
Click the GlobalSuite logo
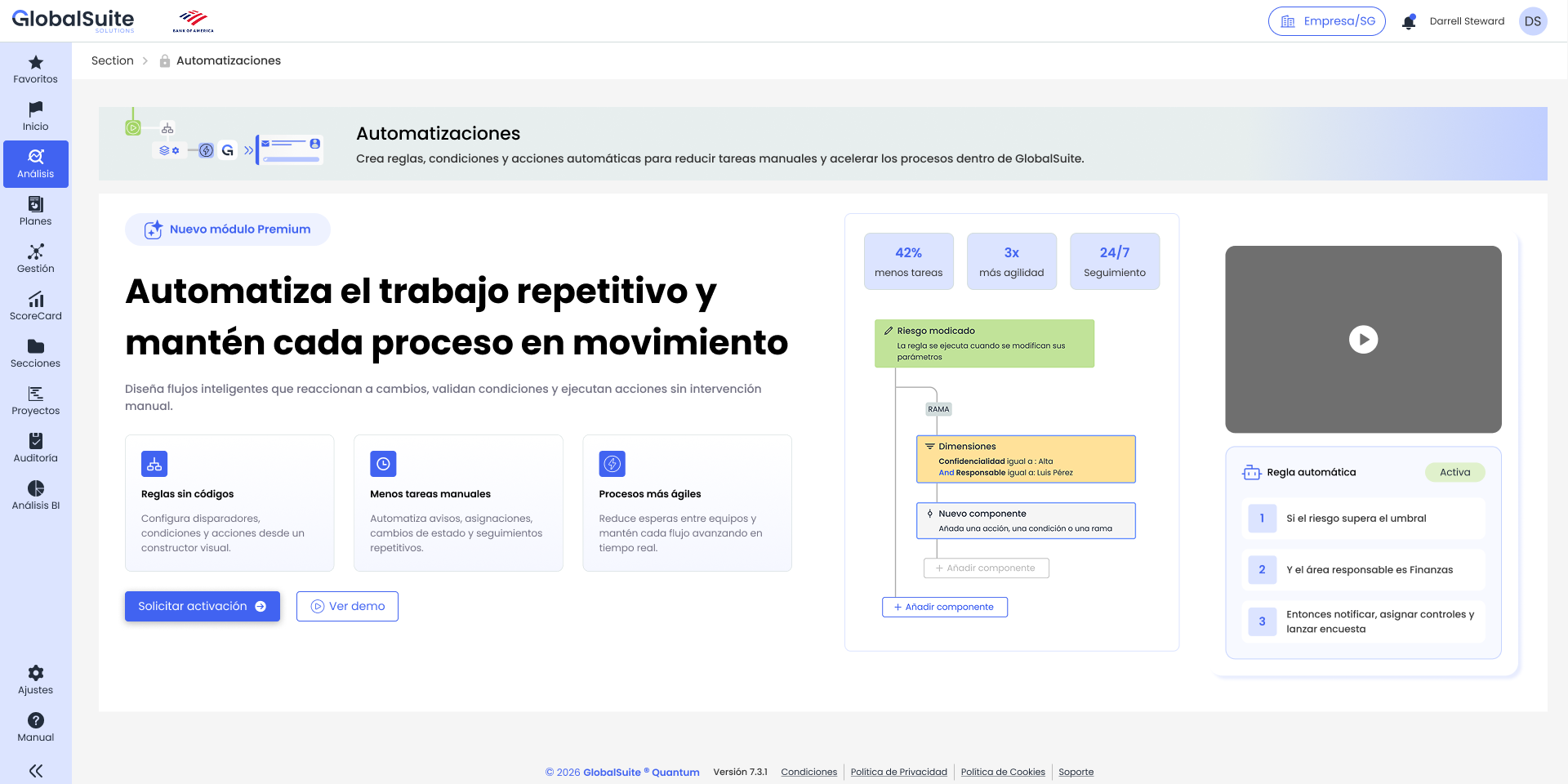coord(73,20)
